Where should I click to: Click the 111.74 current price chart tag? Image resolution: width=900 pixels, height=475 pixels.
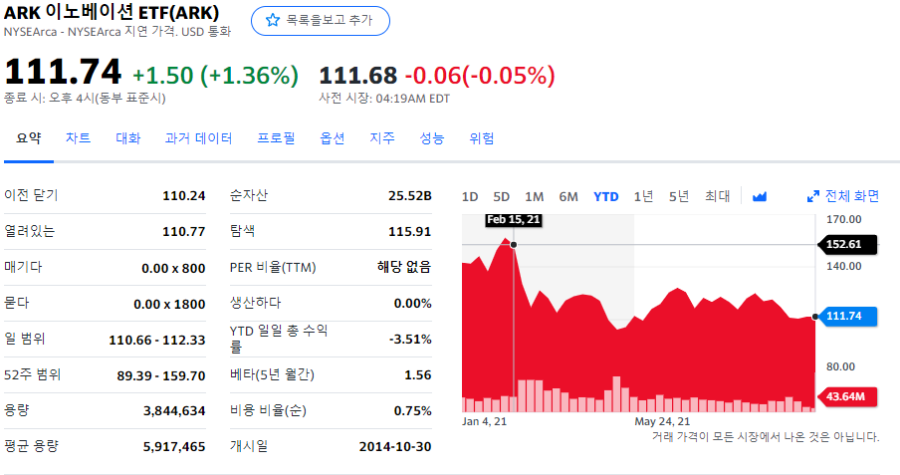(847, 316)
